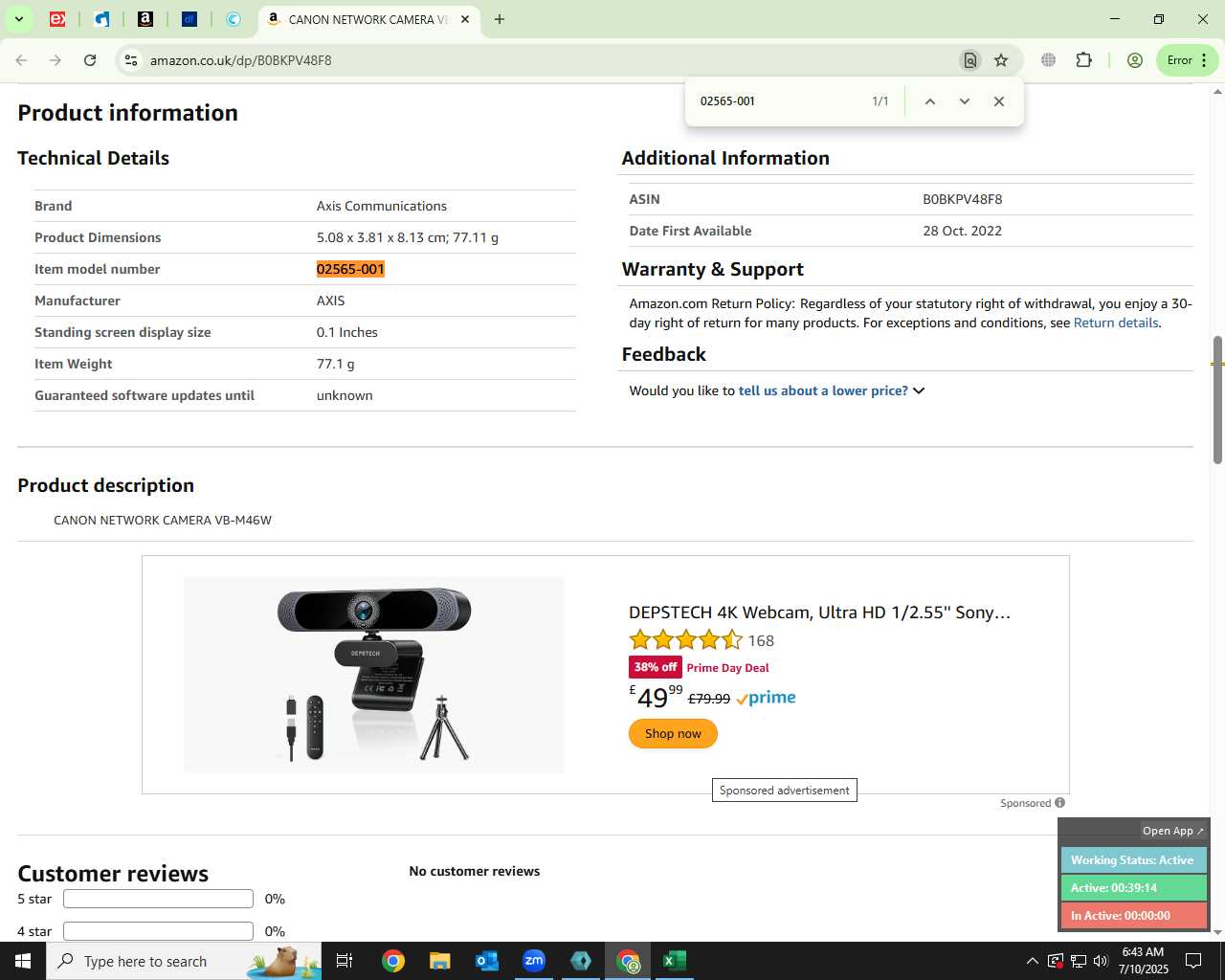Open the Chrome profile icon
The image size is (1225, 980).
point(1135,60)
